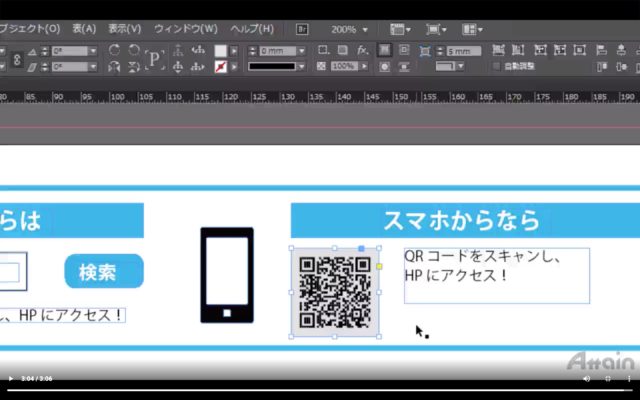Viewport: 640px width, 400px height.
Task: Open the fx effects menu icon
Action: tap(362, 50)
